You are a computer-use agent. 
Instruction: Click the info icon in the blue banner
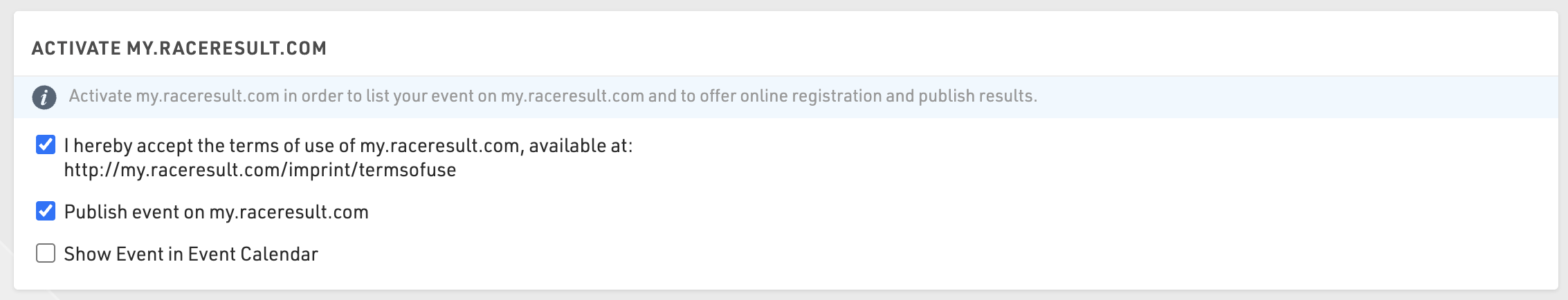[44, 97]
